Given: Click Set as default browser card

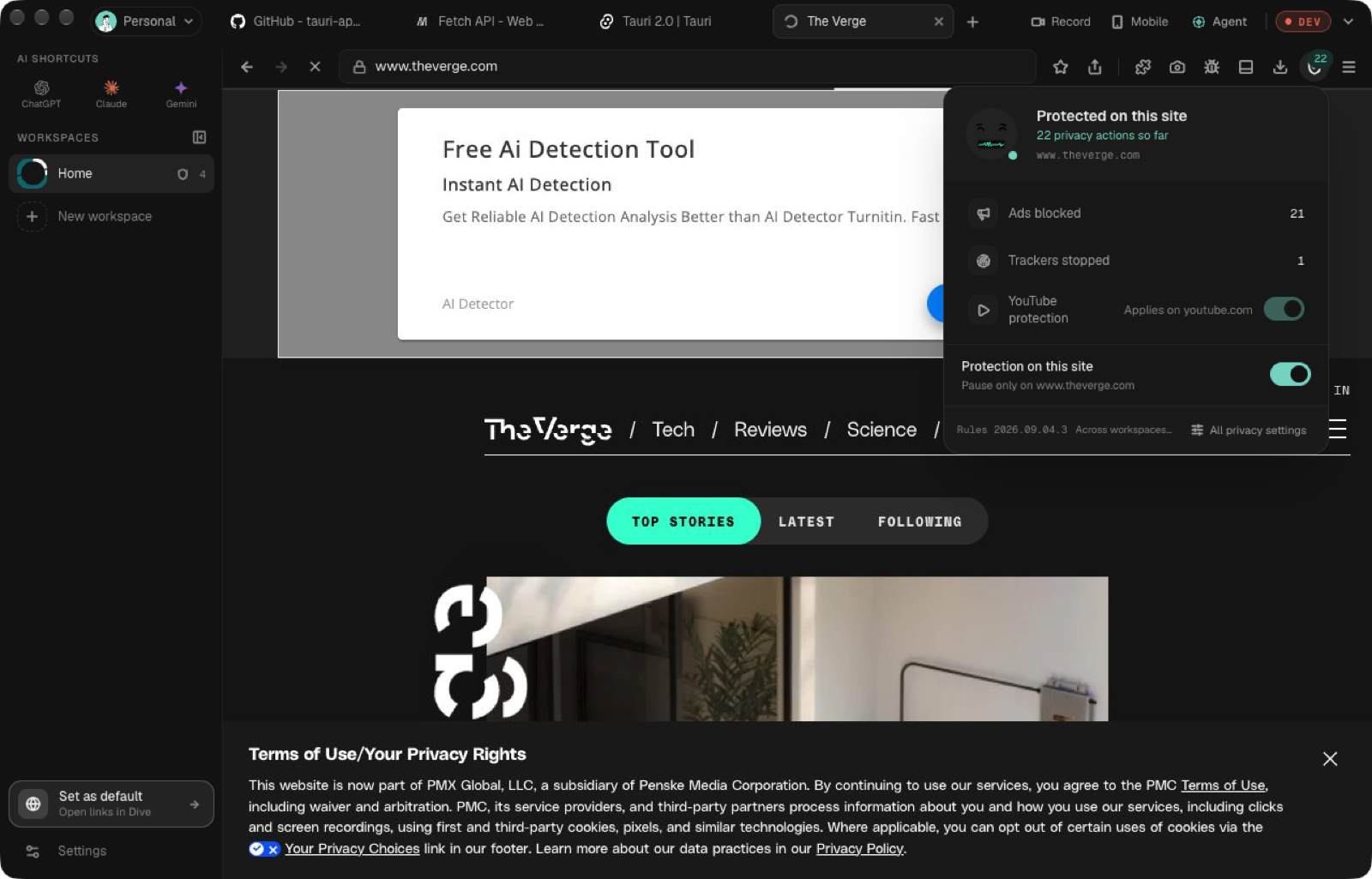Looking at the screenshot, I should 111,804.
